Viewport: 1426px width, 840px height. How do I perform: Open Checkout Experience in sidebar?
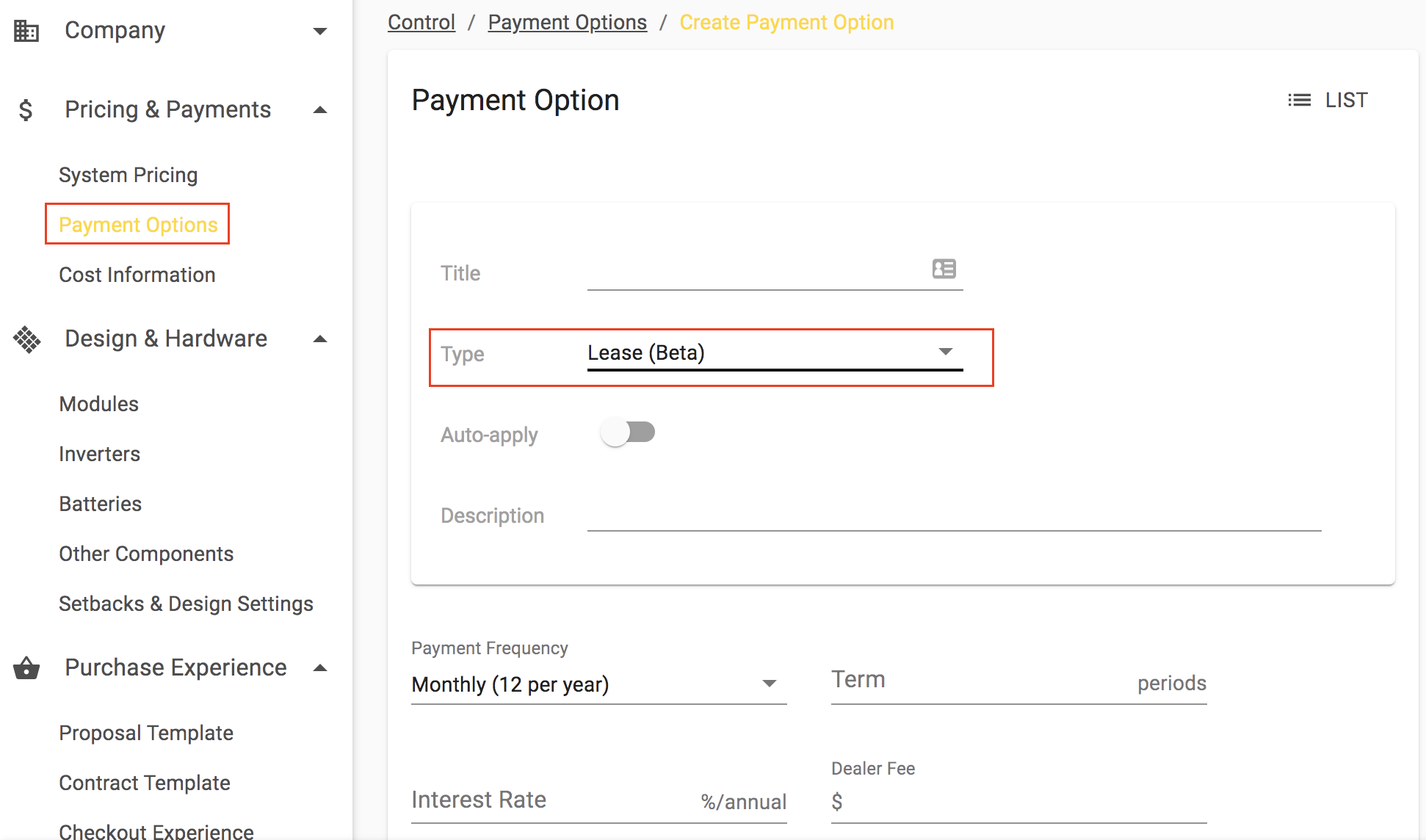tap(156, 831)
